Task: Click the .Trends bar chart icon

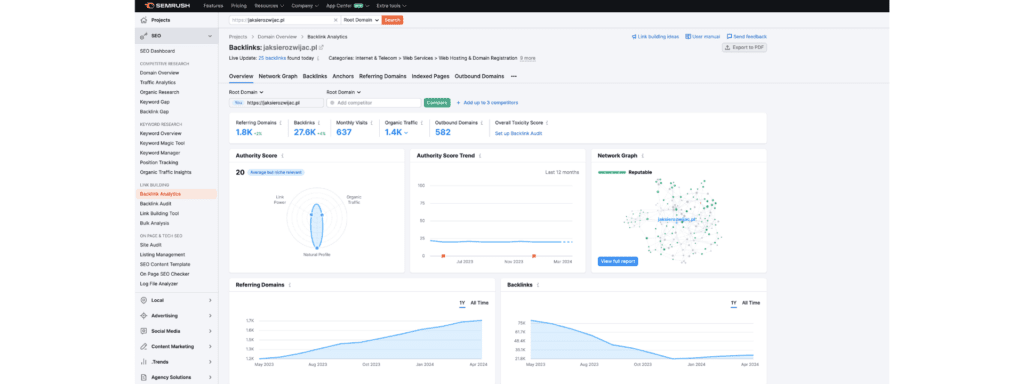Action: [x=144, y=362]
